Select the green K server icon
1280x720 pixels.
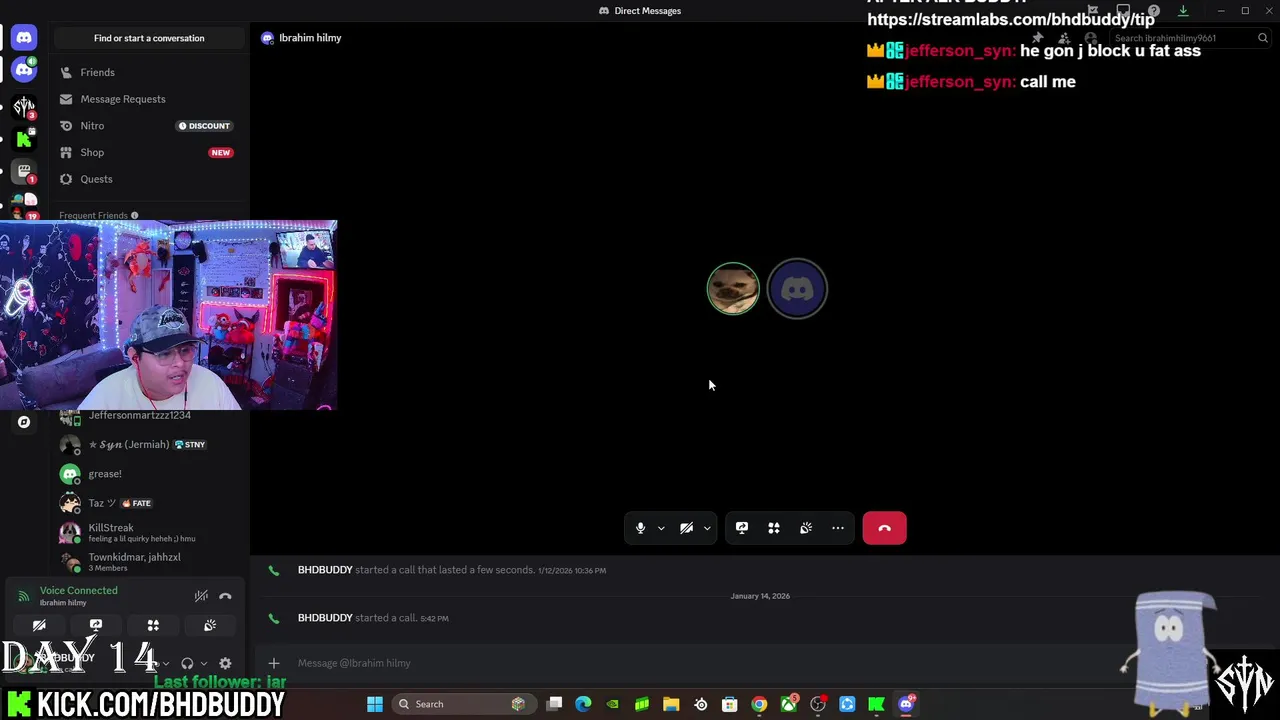coord(24,138)
